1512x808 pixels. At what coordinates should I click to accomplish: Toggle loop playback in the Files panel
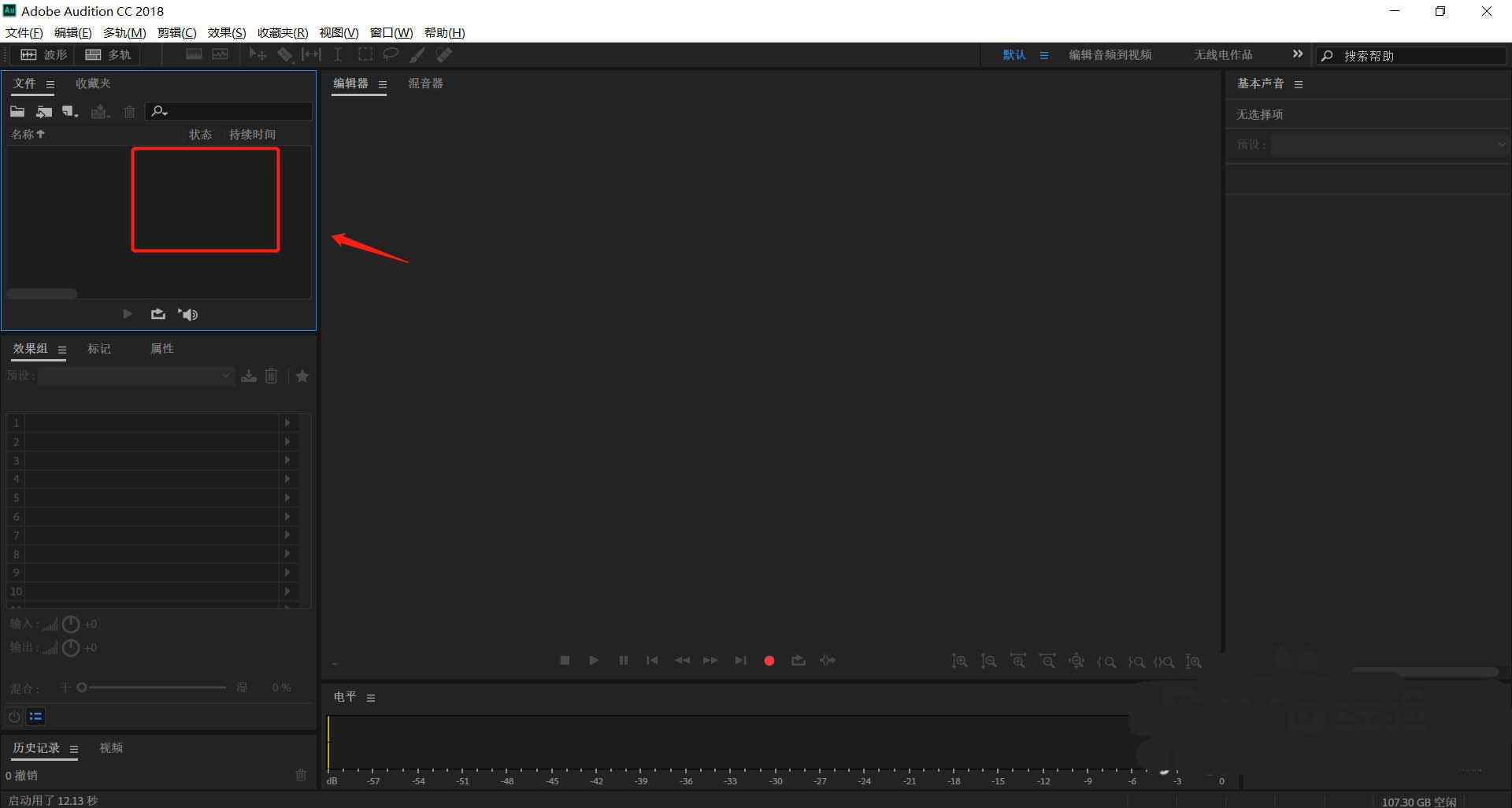[x=158, y=314]
